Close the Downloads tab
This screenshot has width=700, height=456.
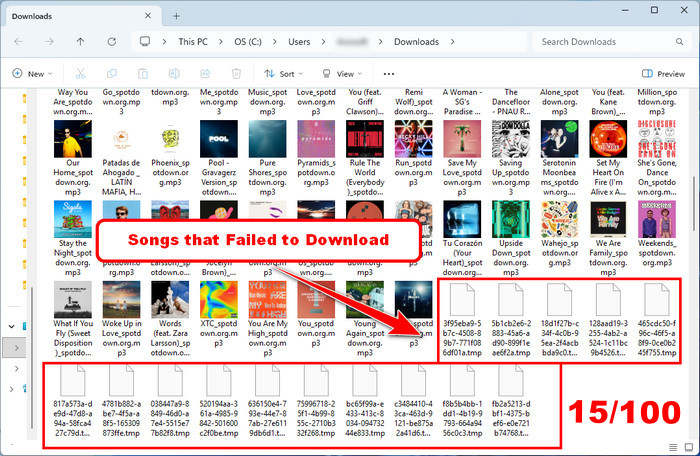[148, 16]
